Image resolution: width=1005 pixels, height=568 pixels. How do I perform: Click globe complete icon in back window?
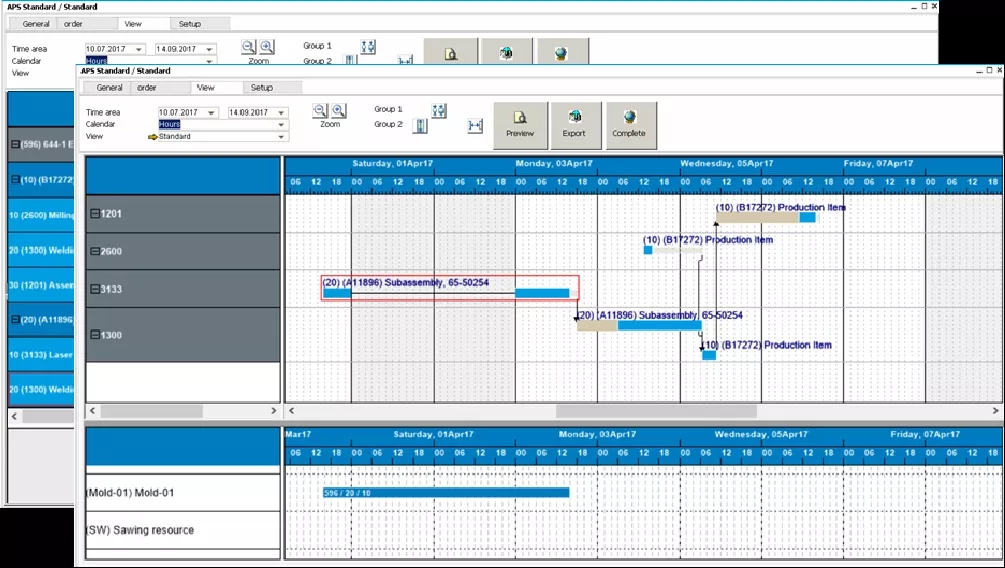coord(561,53)
